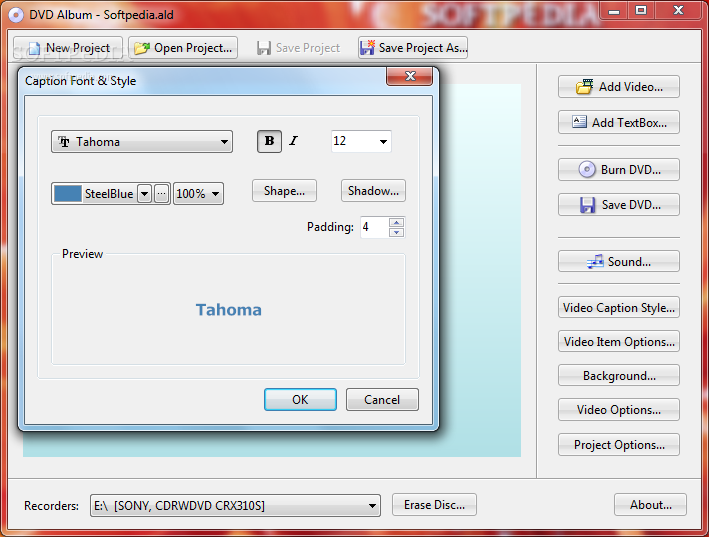Click the Background... button

pos(619,375)
